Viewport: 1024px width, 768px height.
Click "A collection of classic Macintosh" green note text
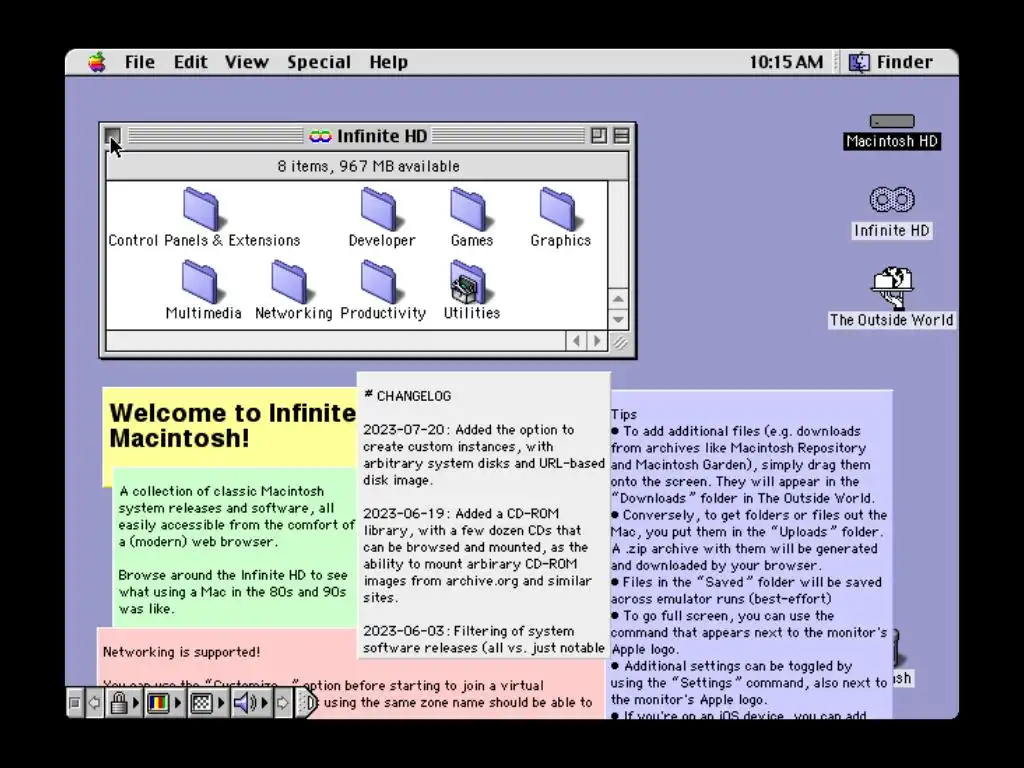pos(237,516)
